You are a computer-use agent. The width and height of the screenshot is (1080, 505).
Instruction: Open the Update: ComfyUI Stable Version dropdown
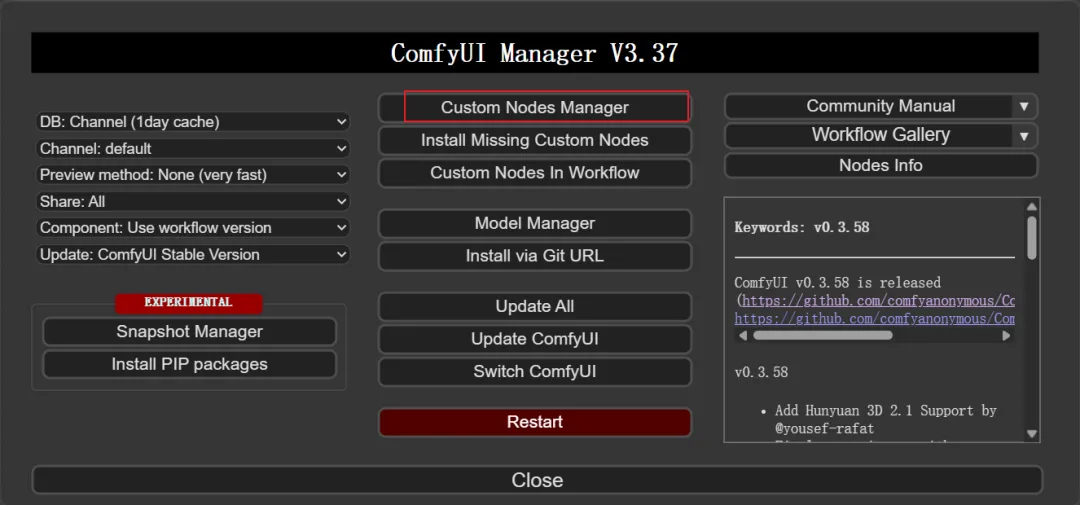pos(192,255)
